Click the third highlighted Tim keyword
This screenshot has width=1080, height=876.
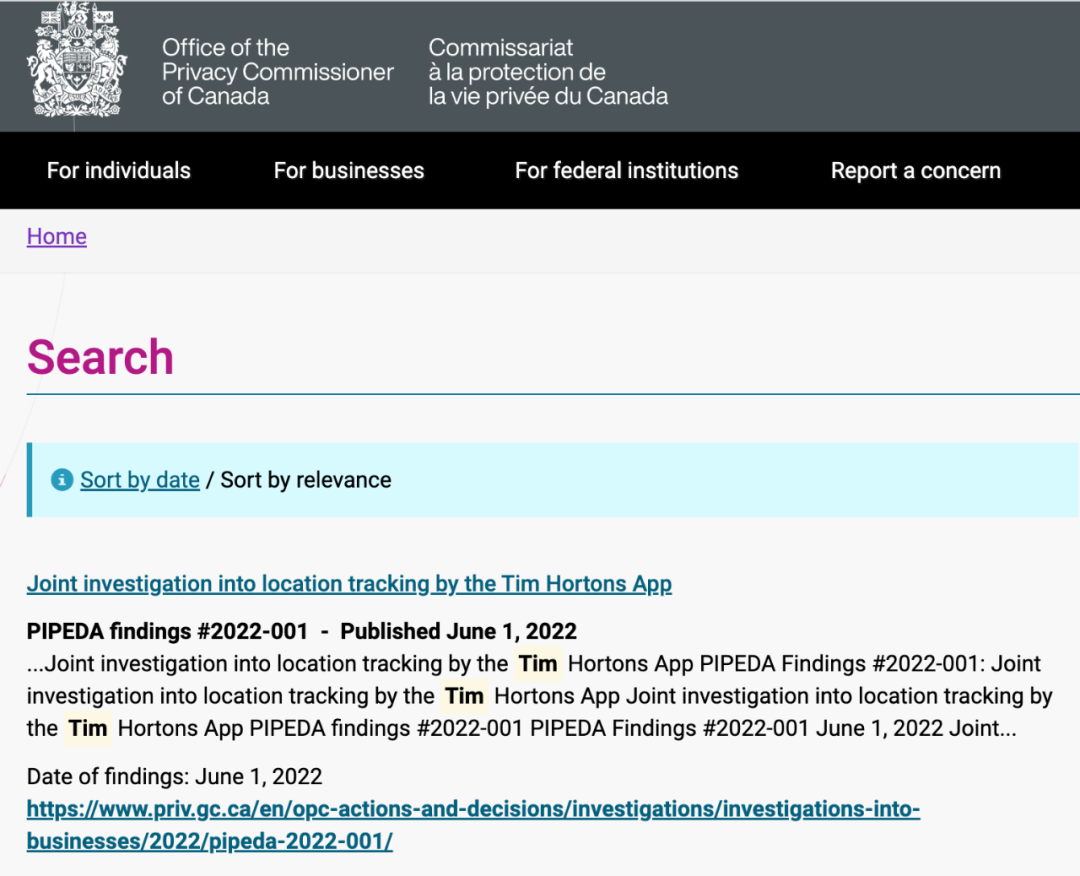(x=88, y=729)
